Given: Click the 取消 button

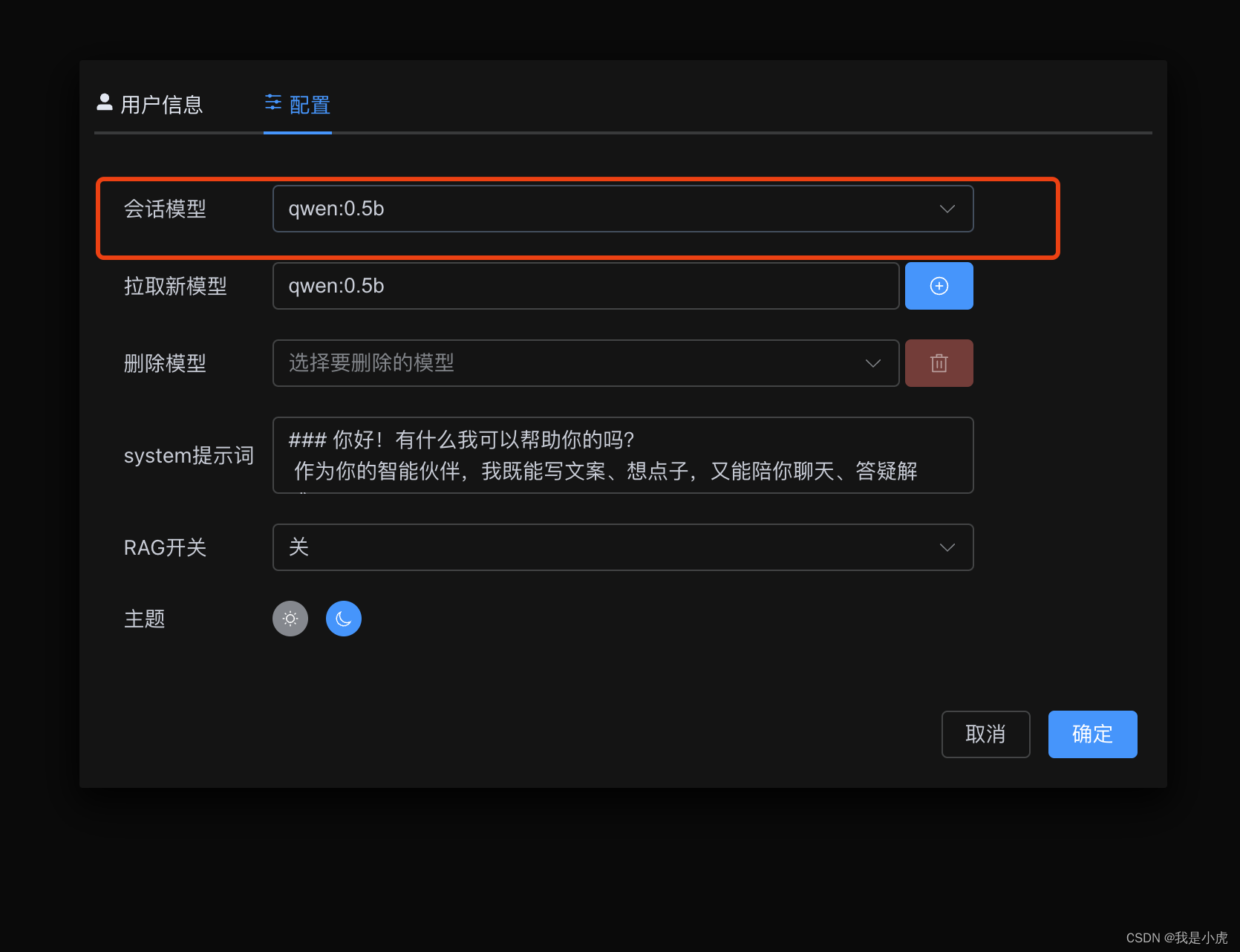Looking at the screenshot, I should click(986, 734).
